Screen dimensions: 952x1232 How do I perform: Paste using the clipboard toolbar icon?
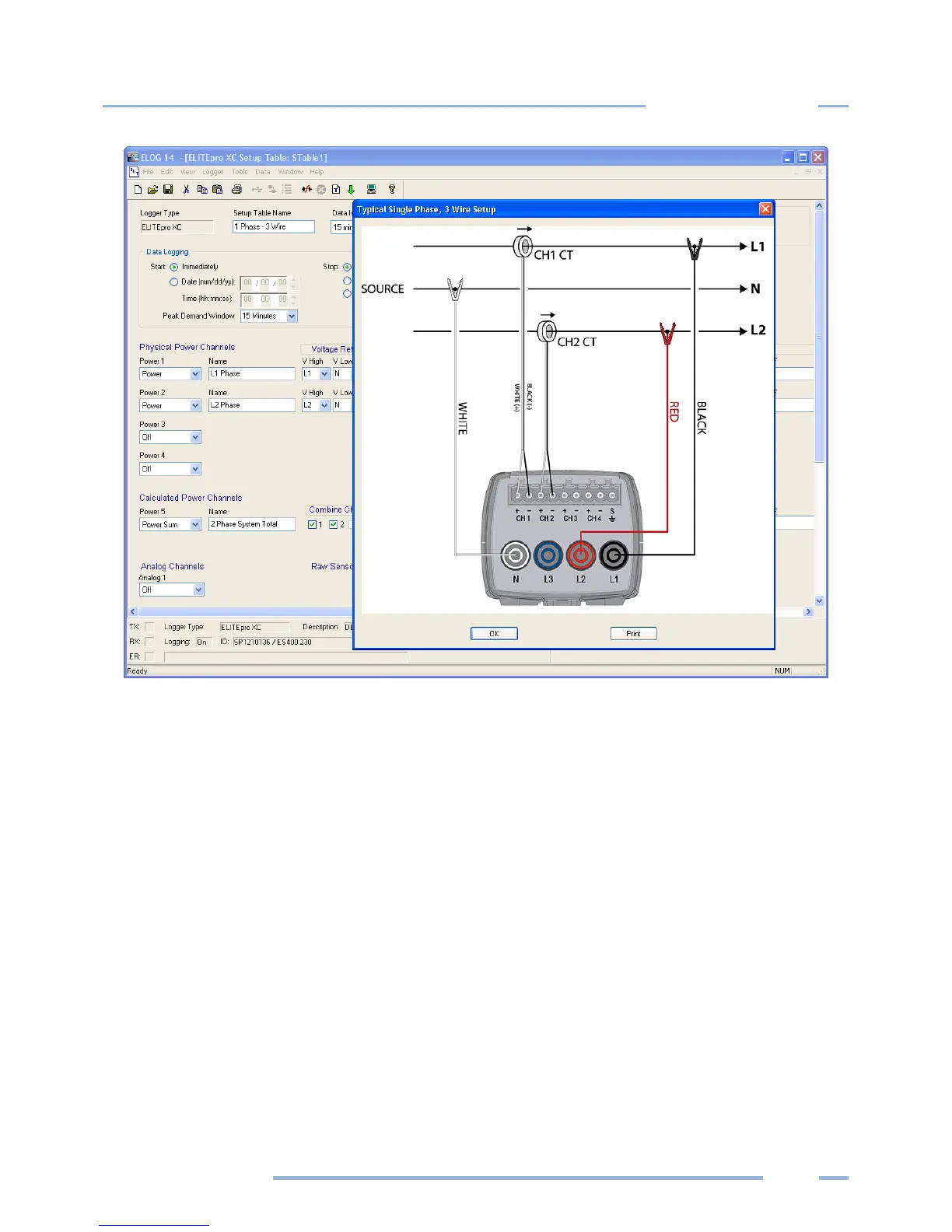pos(218,189)
